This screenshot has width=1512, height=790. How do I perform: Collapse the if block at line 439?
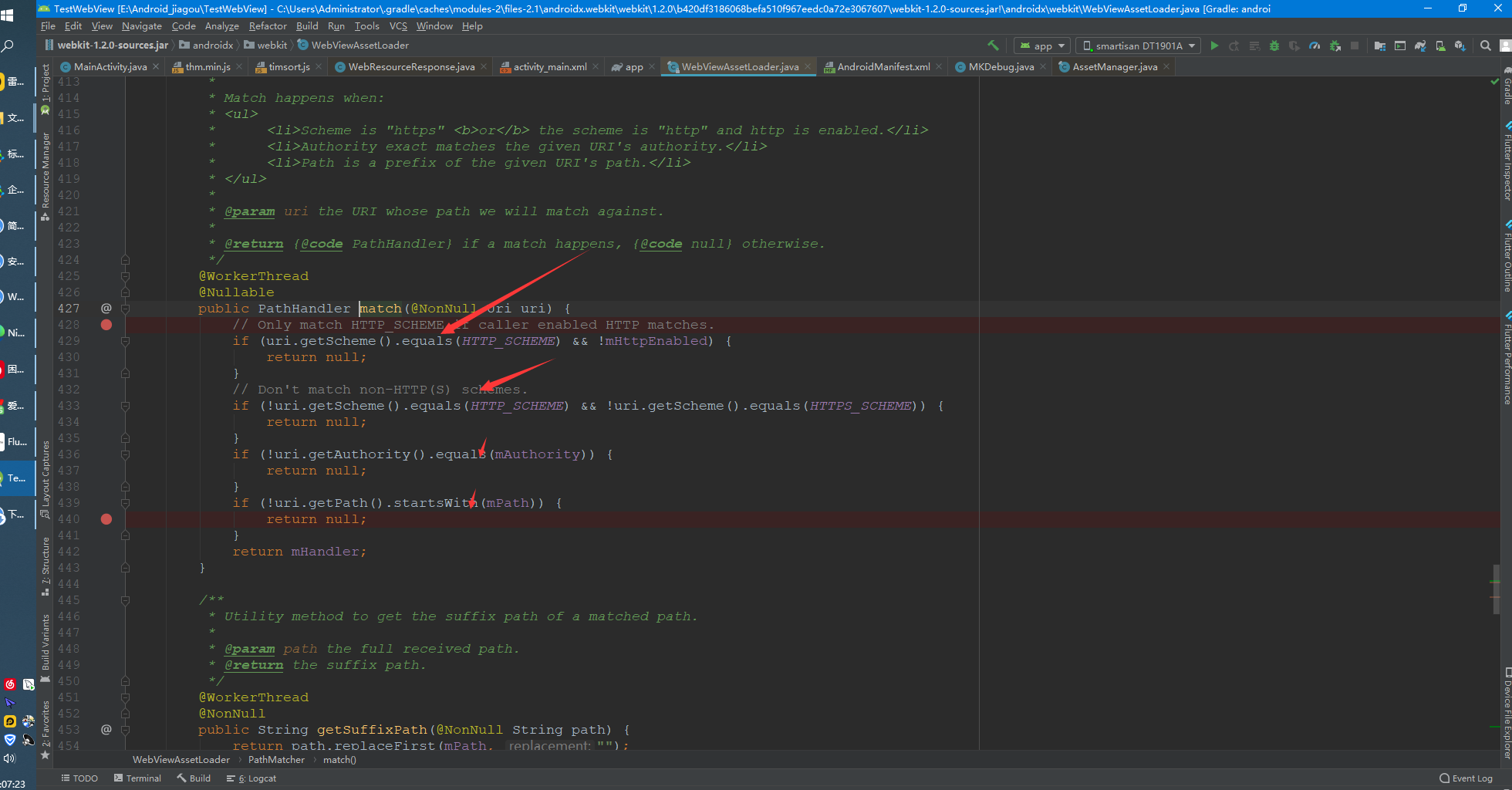point(125,502)
